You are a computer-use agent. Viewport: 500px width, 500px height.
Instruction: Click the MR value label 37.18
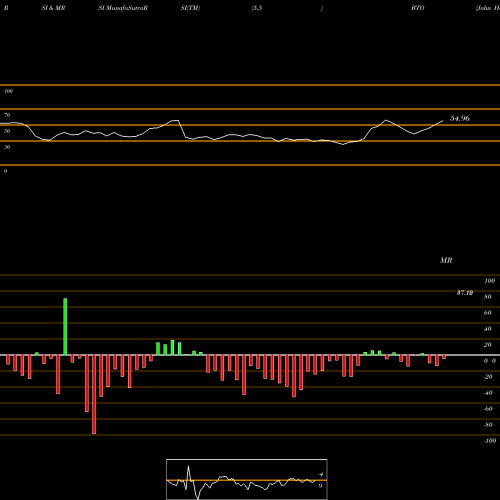[x=465, y=293]
